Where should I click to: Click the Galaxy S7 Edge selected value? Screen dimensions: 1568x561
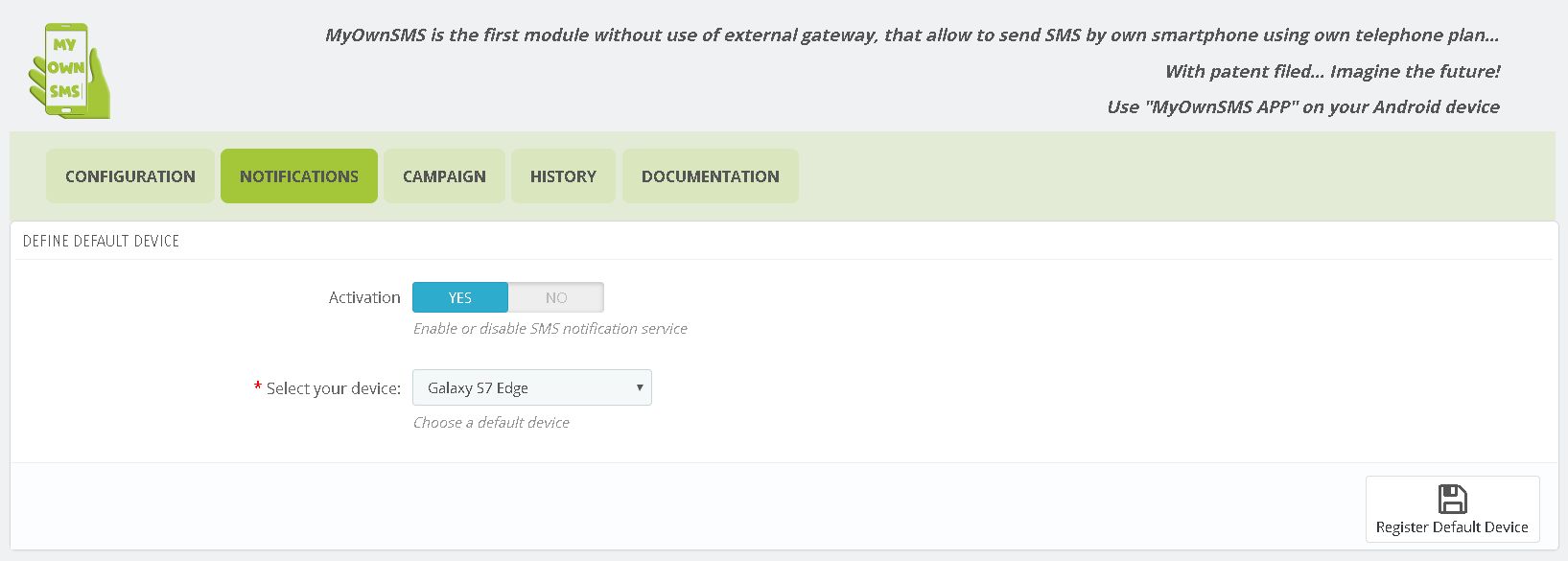point(478,387)
